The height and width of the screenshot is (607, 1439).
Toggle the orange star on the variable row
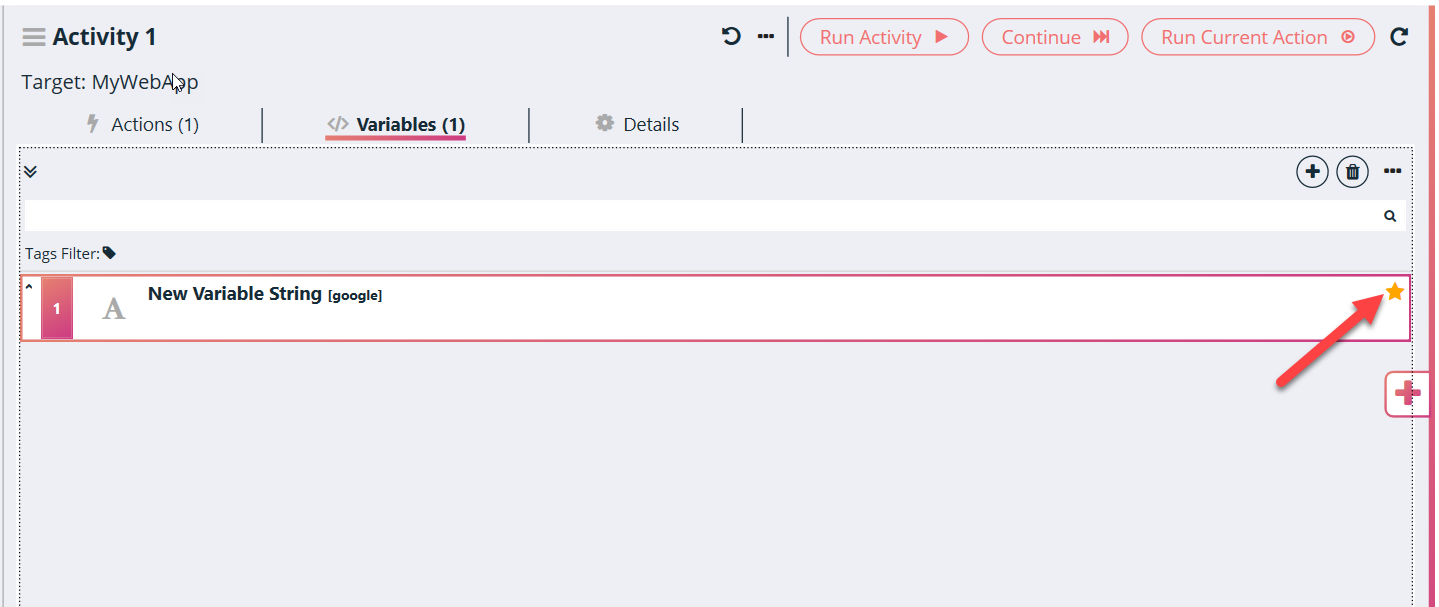(1395, 292)
